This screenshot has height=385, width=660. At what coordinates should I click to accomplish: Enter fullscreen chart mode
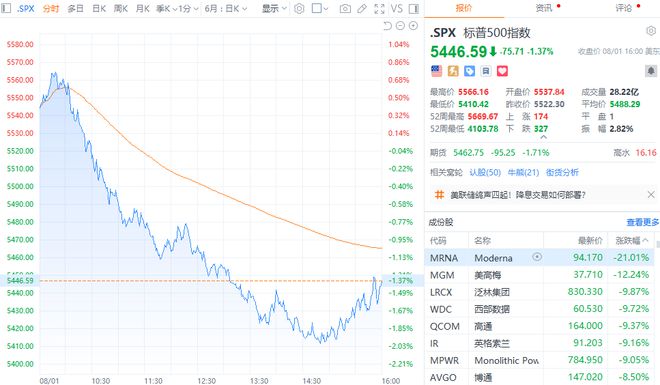[379, 8]
